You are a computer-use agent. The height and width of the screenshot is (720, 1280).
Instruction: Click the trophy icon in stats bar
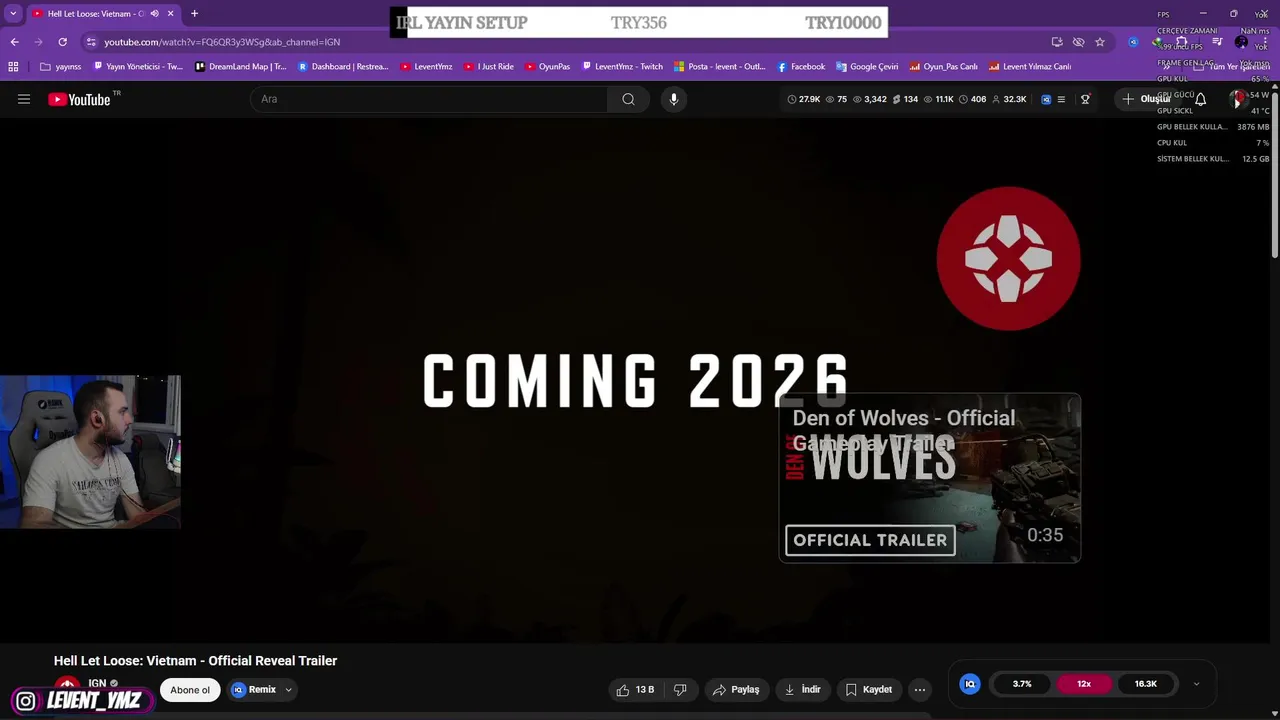pyautogui.click(x=1085, y=99)
